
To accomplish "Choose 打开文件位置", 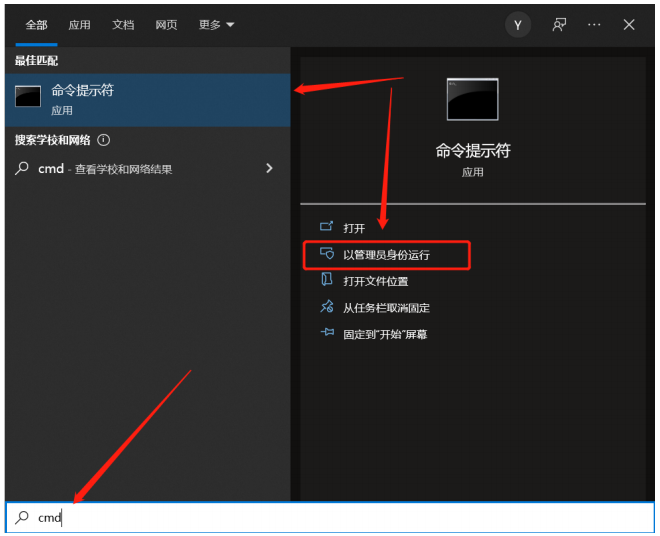I will pyautogui.click(x=375, y=281).
